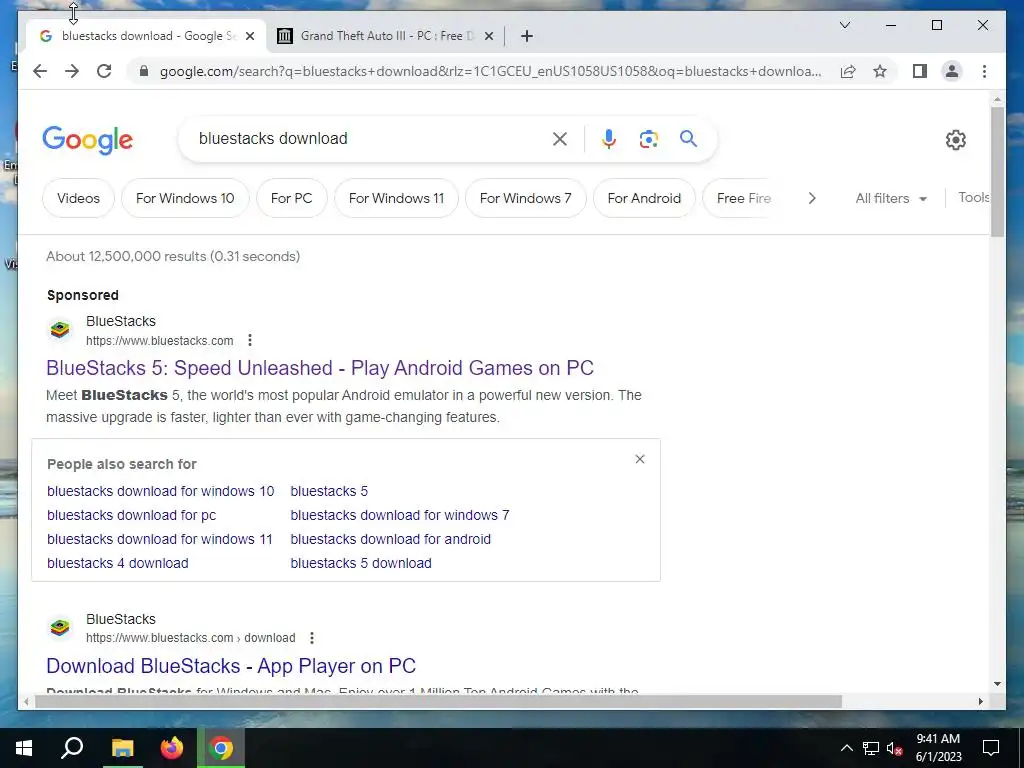Select the For PC filter chip

(291, 198)
